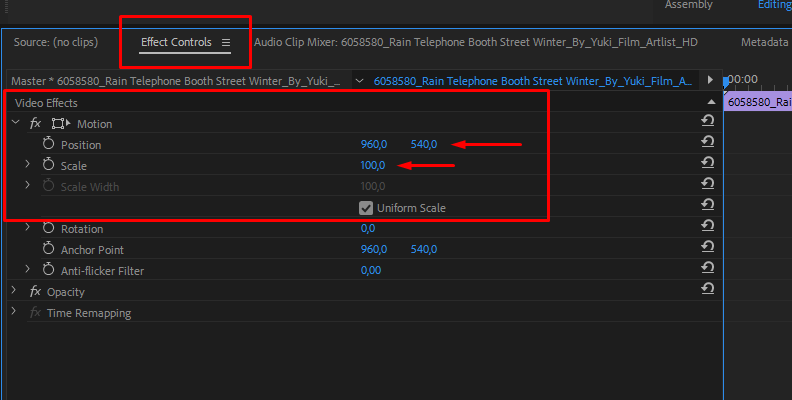This screenshot has width=792, height=400.
Task: Expand the Rotation property
Action: click(x=28, y=227)
